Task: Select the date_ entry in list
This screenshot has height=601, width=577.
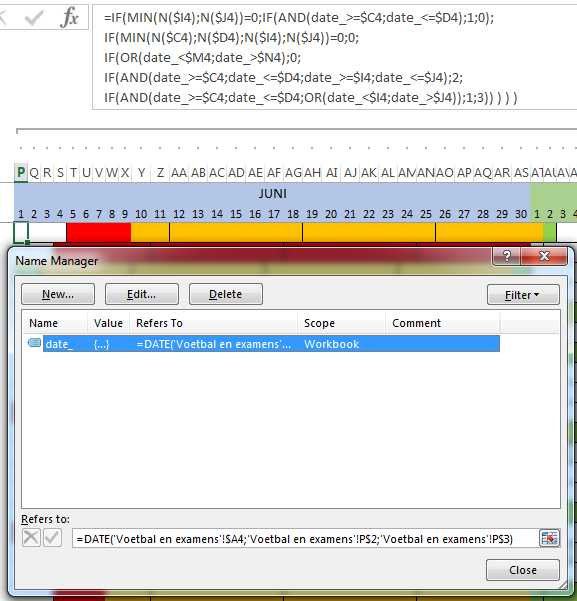Action: tap(271, 344)
